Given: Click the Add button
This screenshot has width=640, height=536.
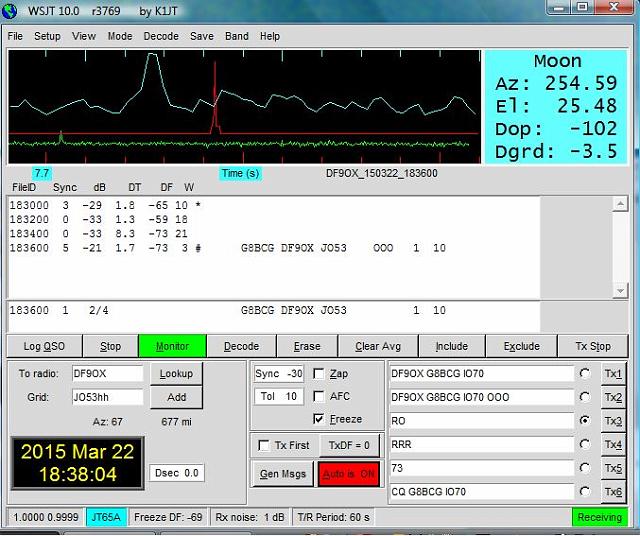Looking at the screenshot, I should pos(176,397).
